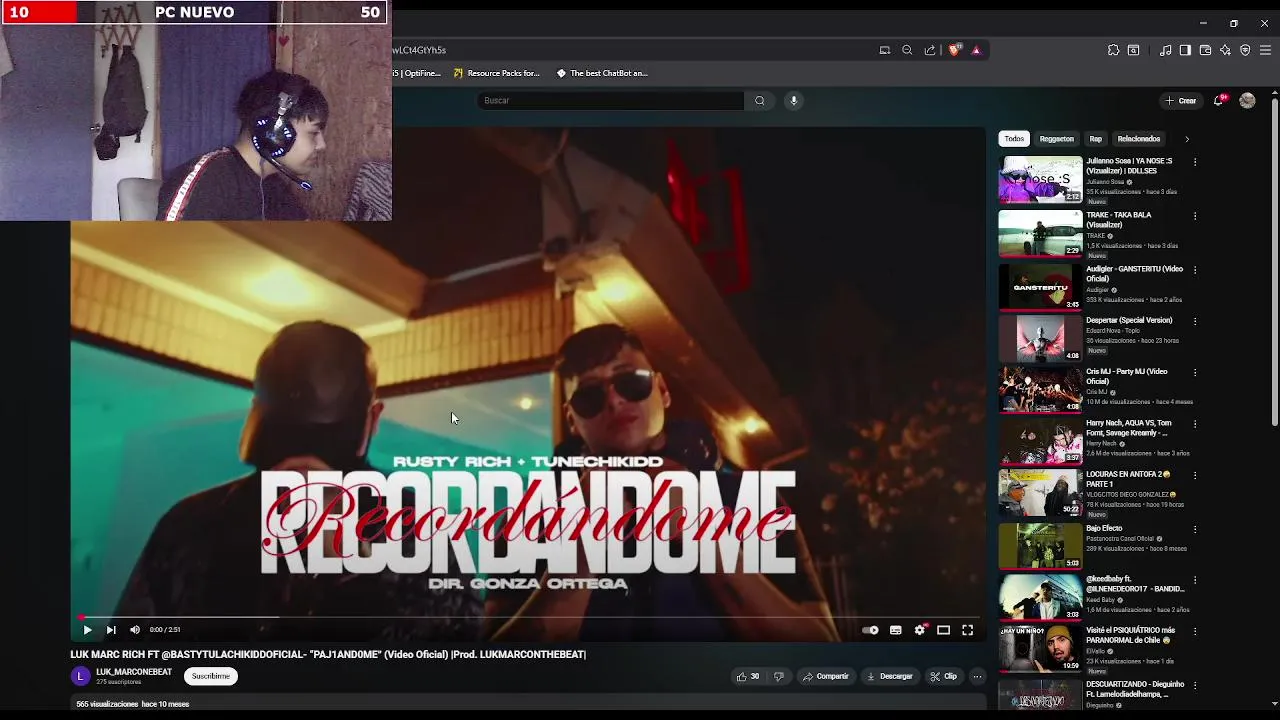Open the browser hamburger main menu
Image resolution: width=1280 pixels, height=720 pixels.
click(x=1265, y=50)
